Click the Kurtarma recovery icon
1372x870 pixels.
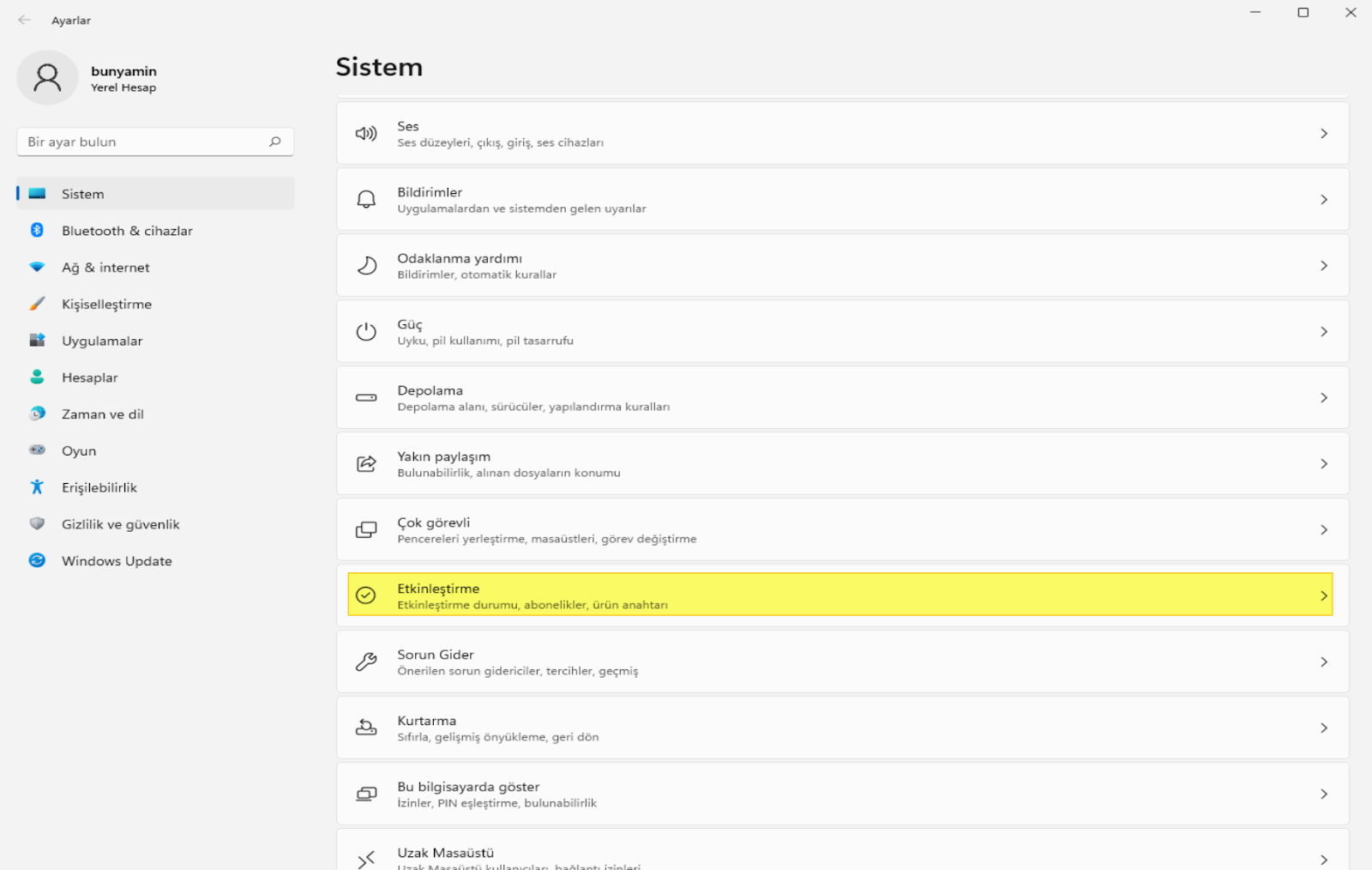pyautogui.click(x=366, y=728)
